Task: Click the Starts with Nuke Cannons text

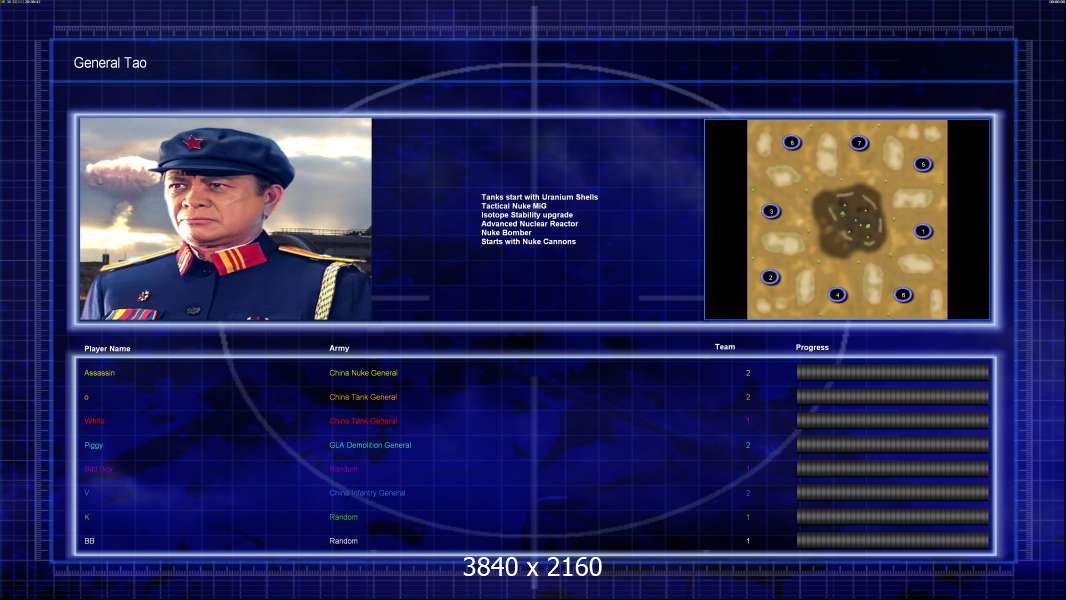Action: point(528,241)
